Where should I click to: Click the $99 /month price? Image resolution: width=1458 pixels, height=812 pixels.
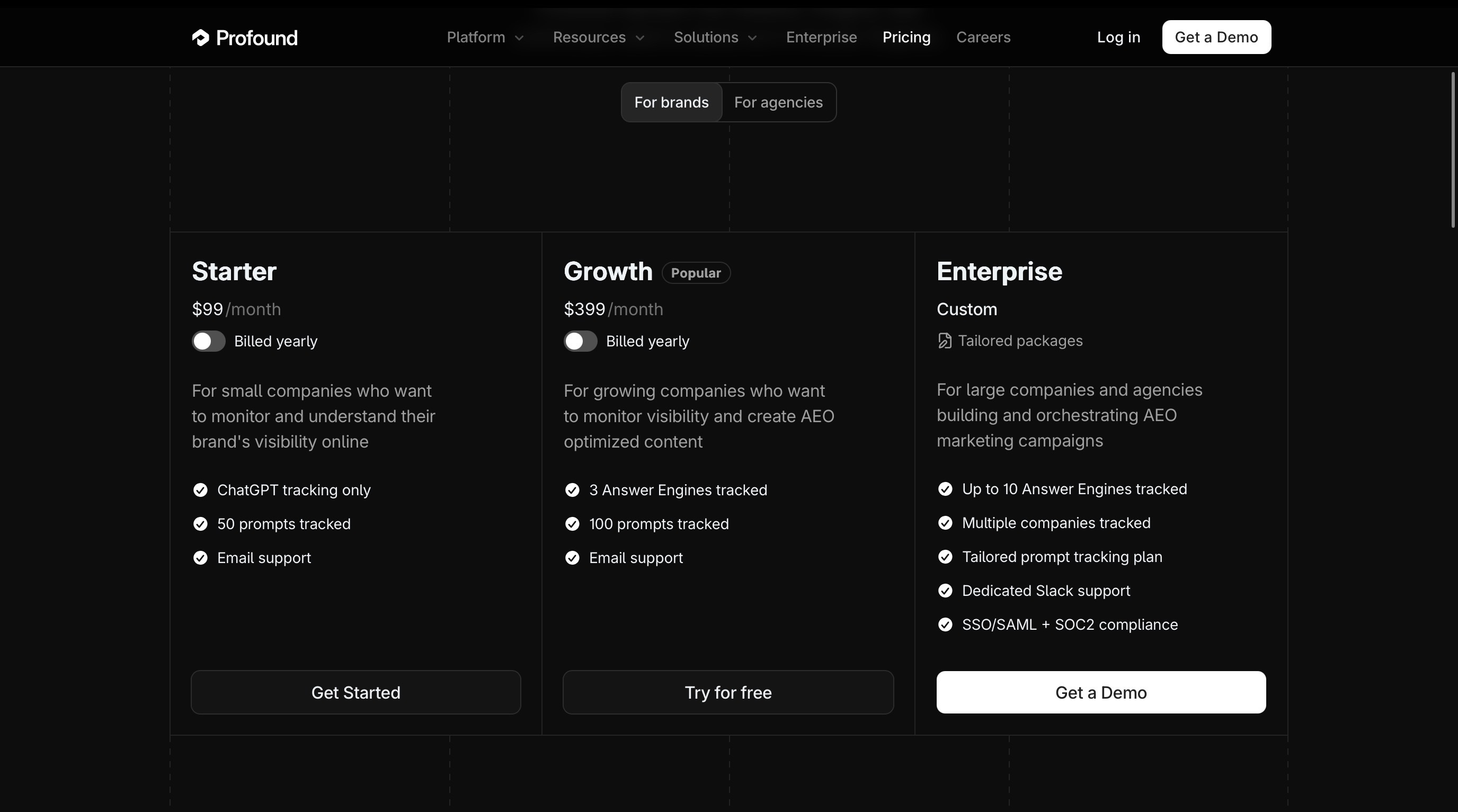tap(236, 309)
